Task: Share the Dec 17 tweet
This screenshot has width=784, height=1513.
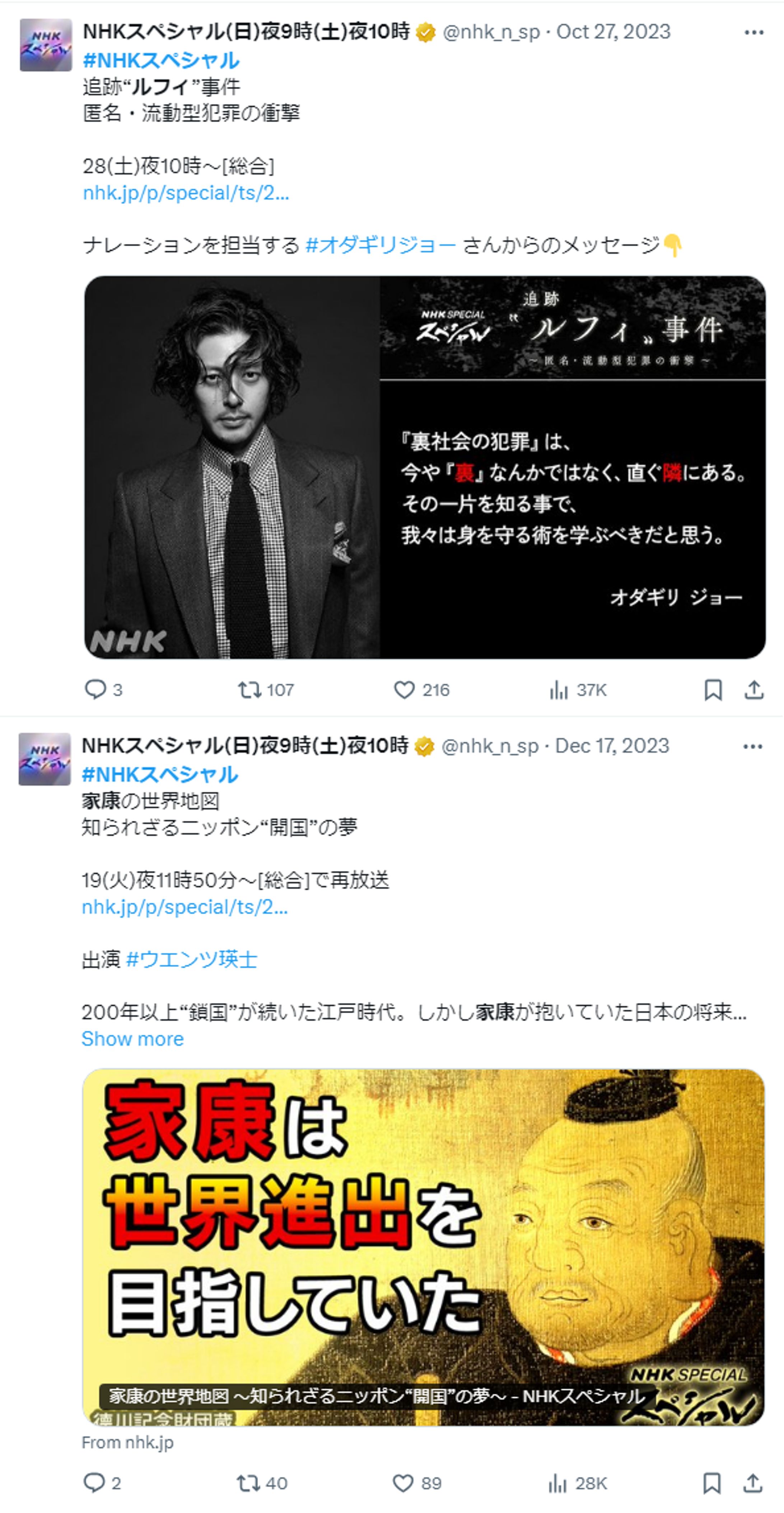Action: pos(753,1483)
